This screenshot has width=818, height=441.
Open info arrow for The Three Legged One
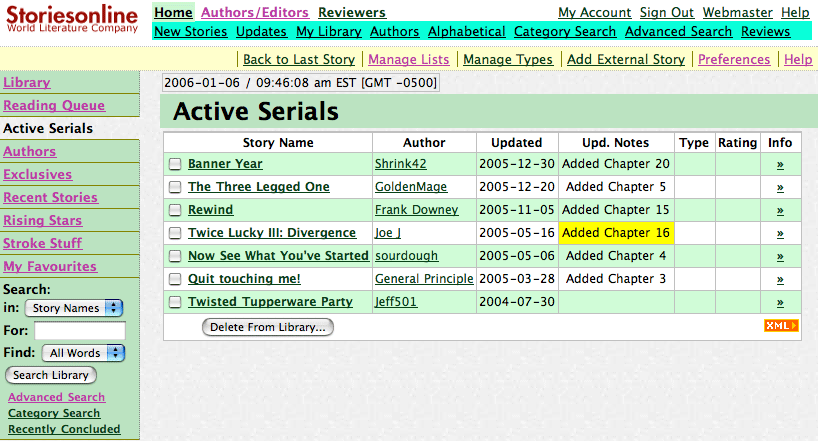tap(780, 187)
